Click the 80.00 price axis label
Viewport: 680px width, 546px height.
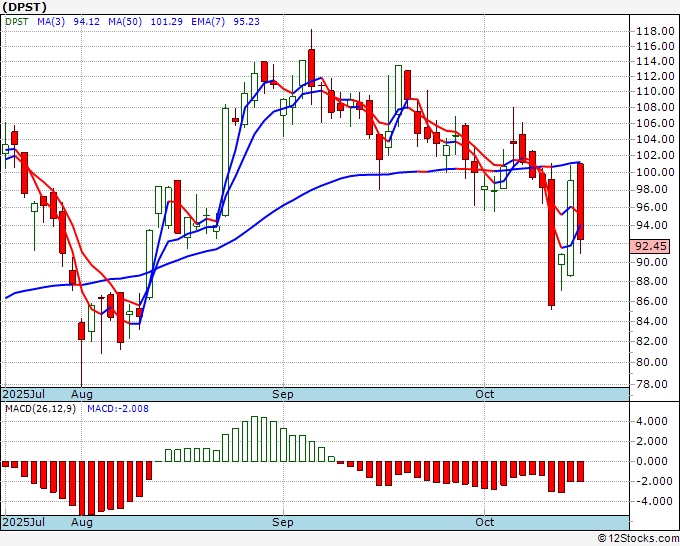click(x=651, y=362)
